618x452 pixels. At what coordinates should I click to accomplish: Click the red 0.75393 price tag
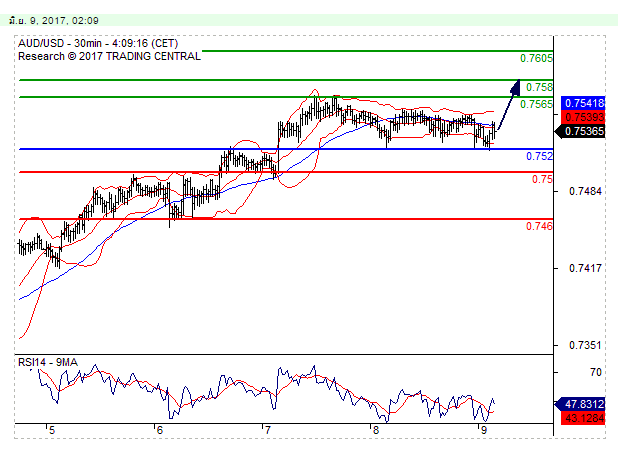tap(583, 117)
